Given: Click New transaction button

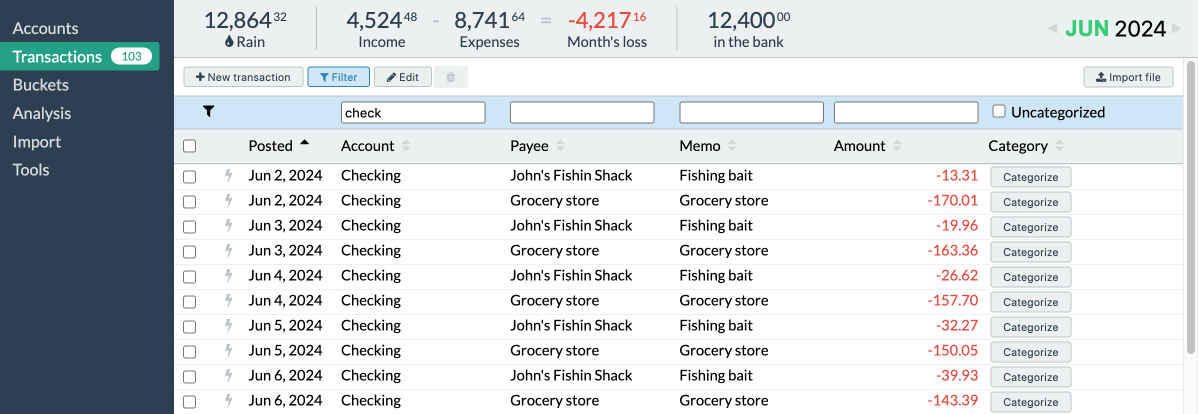Looking at the screenshot, I should (243, 77).
